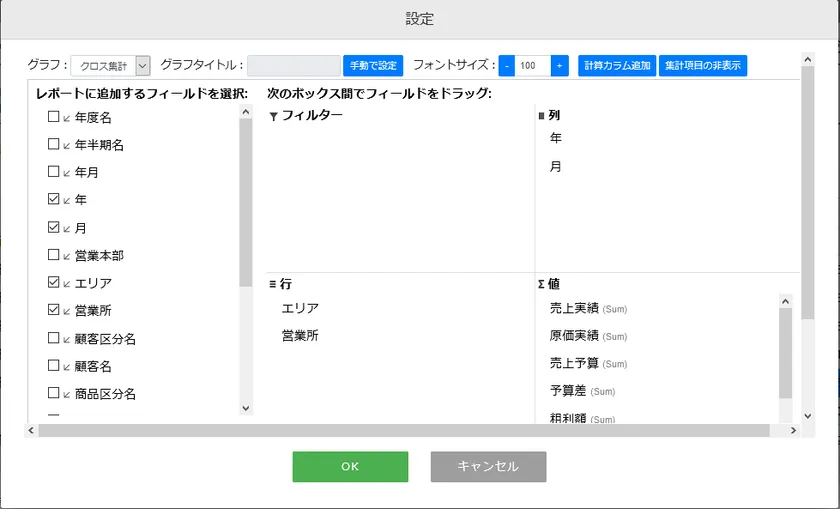Focus the グラフタイトル input field
Viewport: 840px width, 509px height.
293,66
